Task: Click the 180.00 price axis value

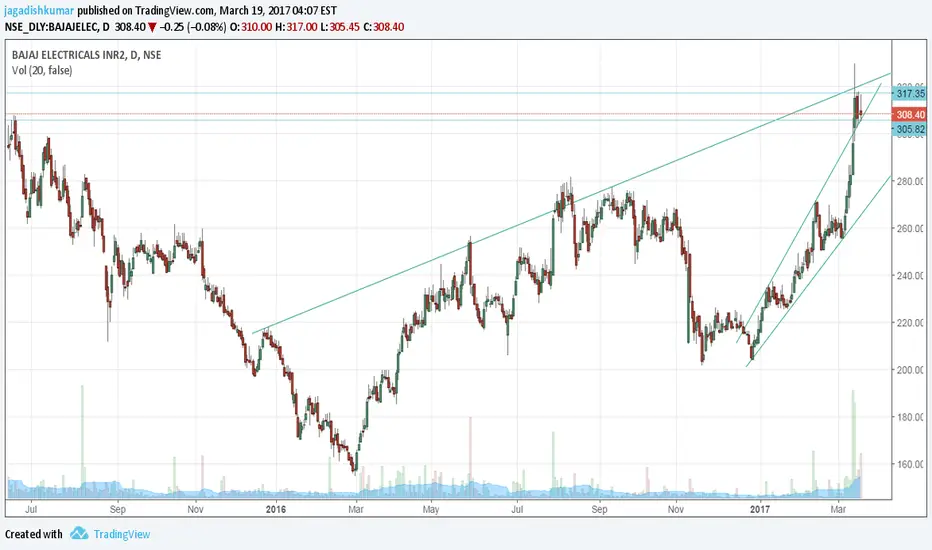Action: coord(910,417)
